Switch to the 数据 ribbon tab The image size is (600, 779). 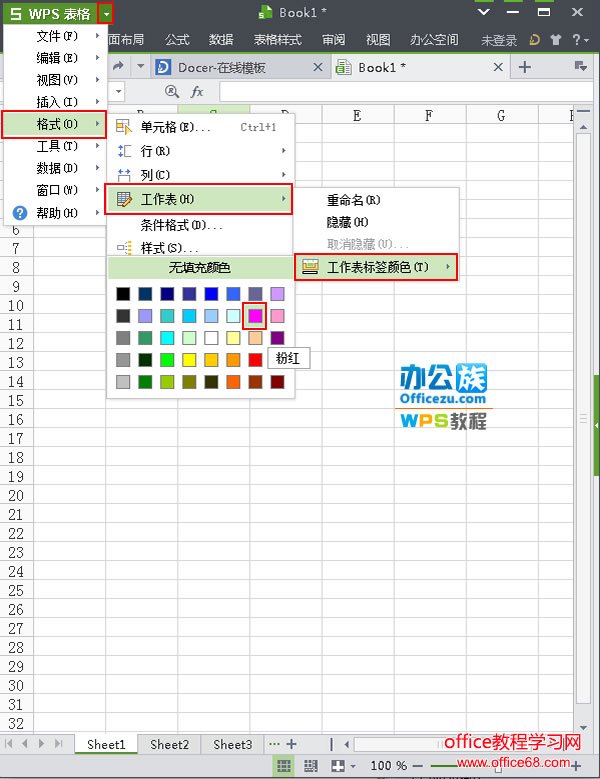[221, 40]
